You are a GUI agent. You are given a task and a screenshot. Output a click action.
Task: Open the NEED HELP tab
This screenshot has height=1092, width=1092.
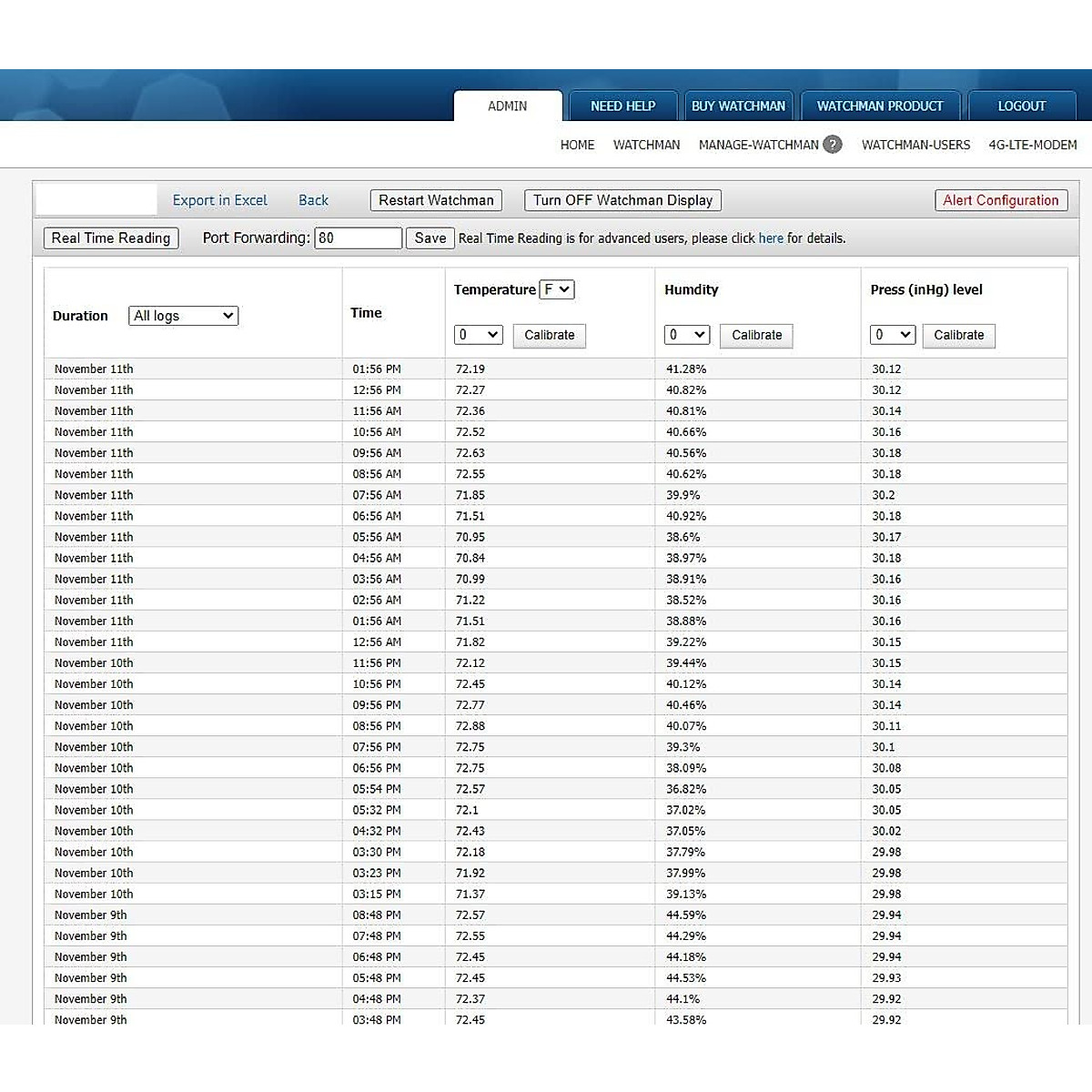point(622,106)
